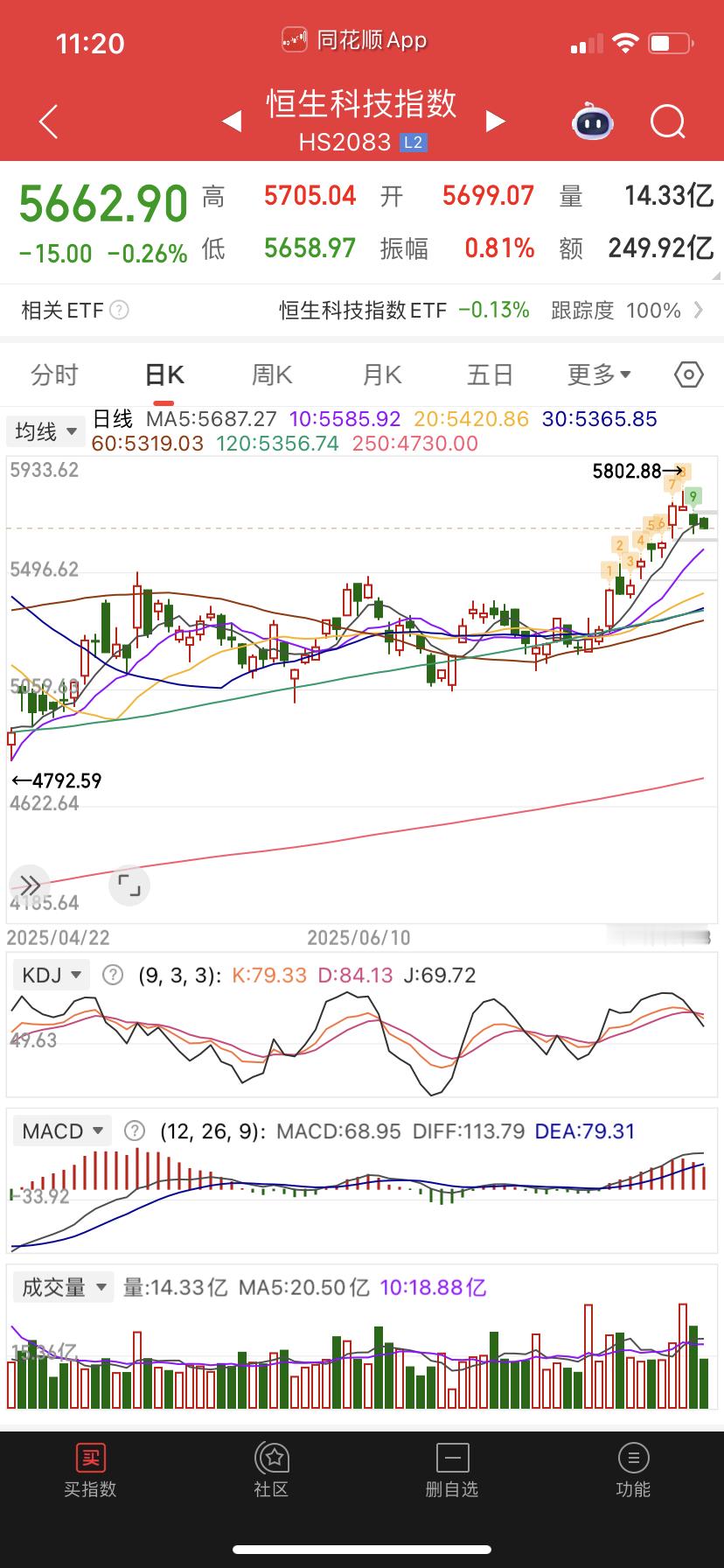Switch to 分时 intraday tab
The image size is (724, 1568).
54,374
